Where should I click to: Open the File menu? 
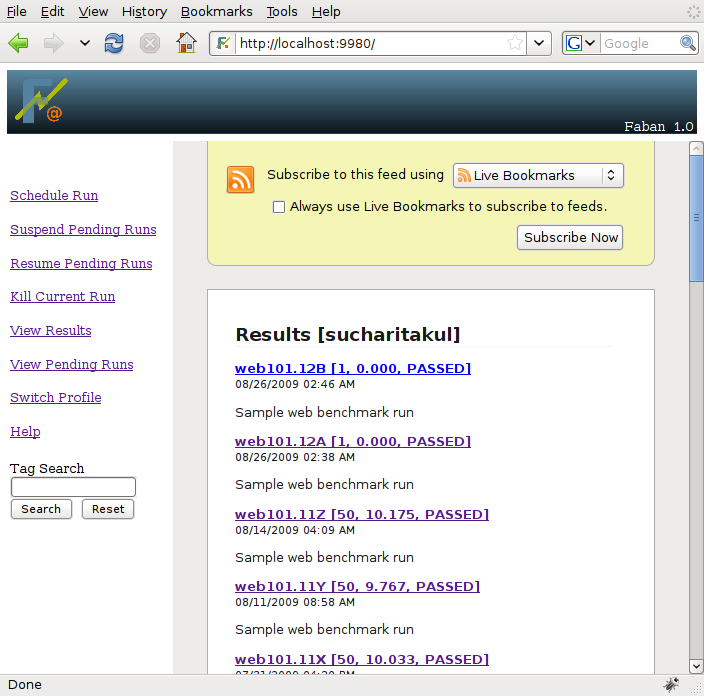[x=17, y=11]
